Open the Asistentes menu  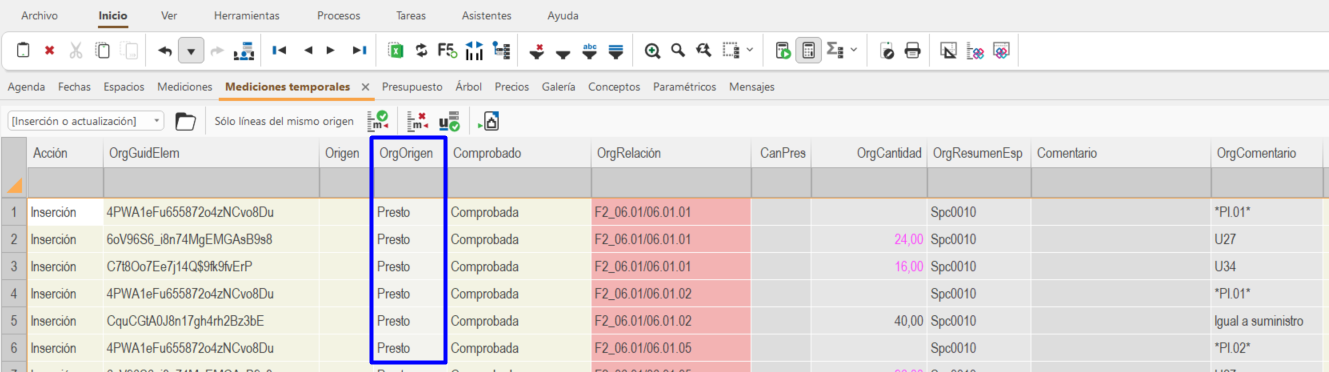[x=487, y=16]
